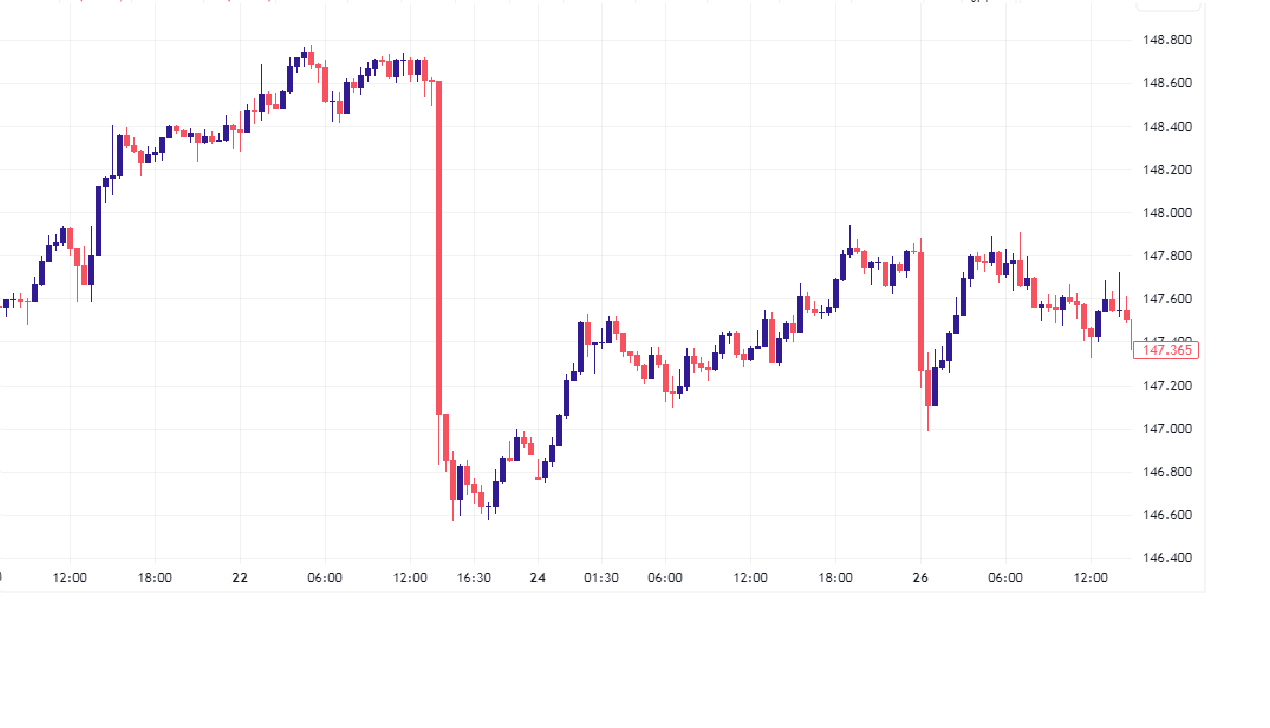Click the 147.200 price axis label

click(x=1167, y=386)
